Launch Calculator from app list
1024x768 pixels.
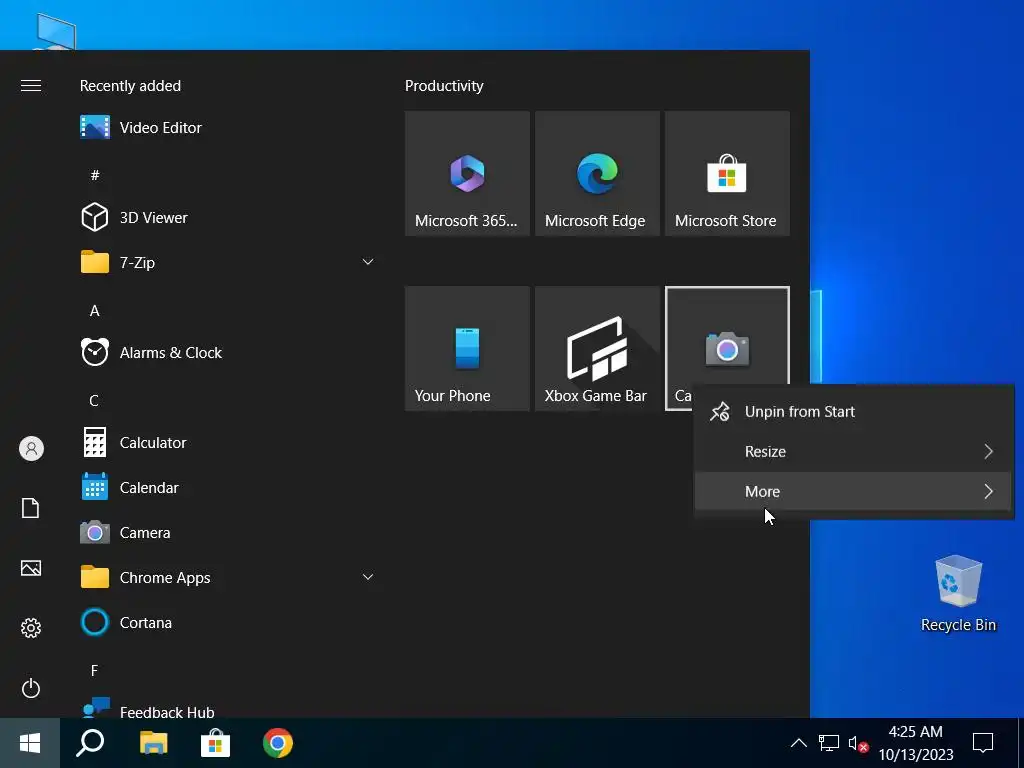(x=227, y=443)
